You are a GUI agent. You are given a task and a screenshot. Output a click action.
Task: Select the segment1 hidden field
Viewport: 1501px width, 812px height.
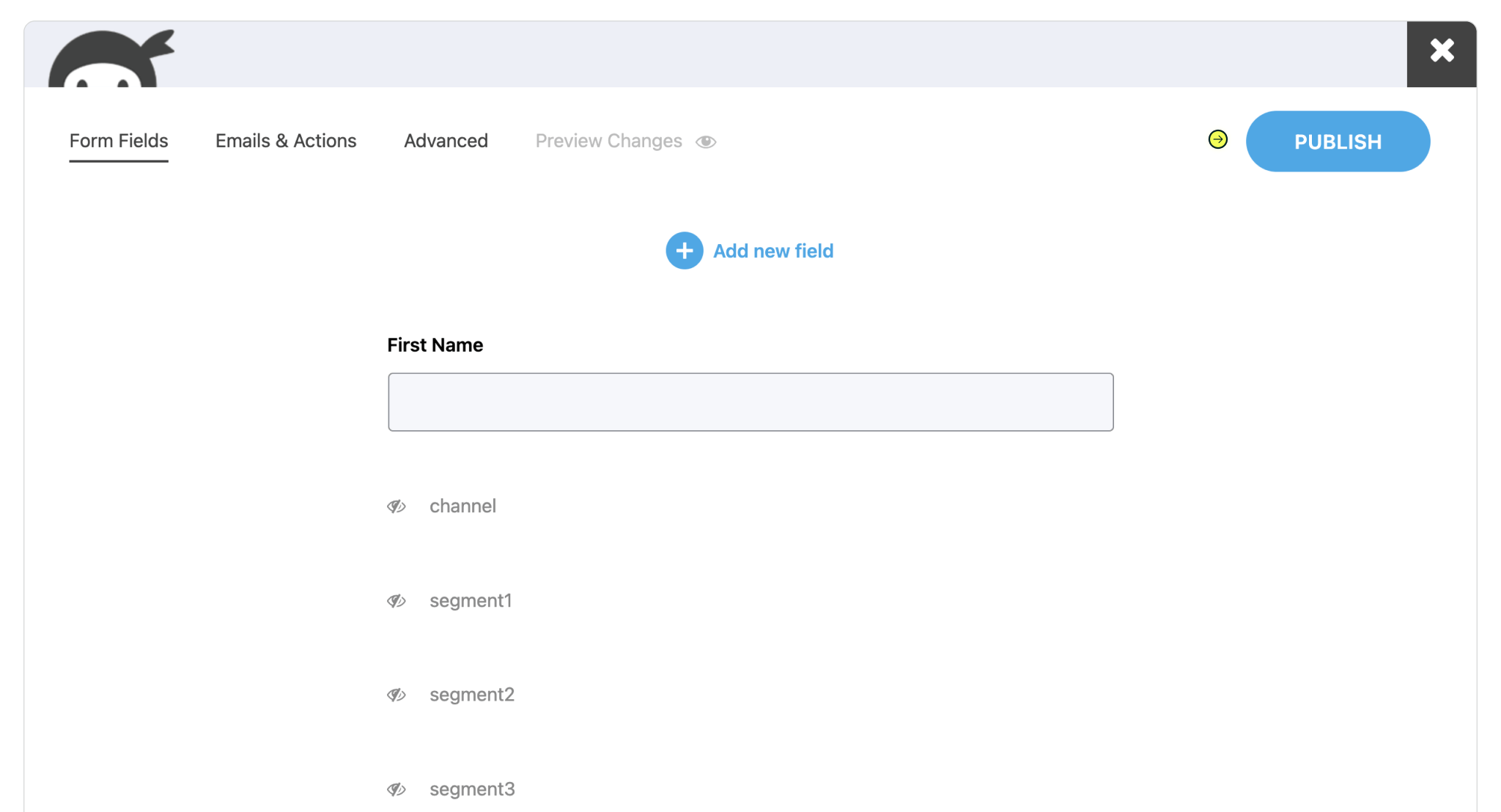tap(471, 601)
